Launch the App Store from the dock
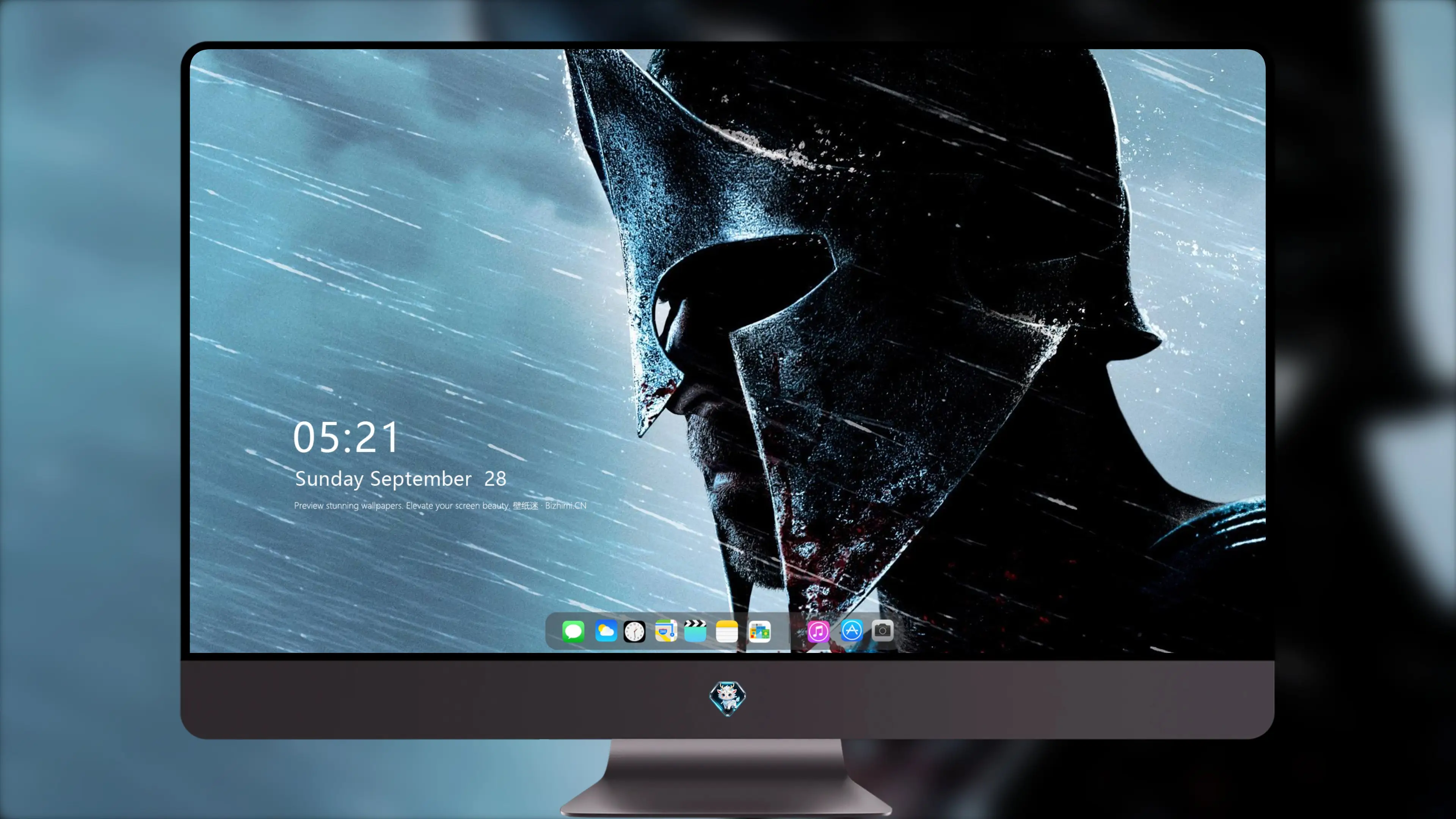The height and width of the screenshot is (819, 1456). [x=851, y=630]
